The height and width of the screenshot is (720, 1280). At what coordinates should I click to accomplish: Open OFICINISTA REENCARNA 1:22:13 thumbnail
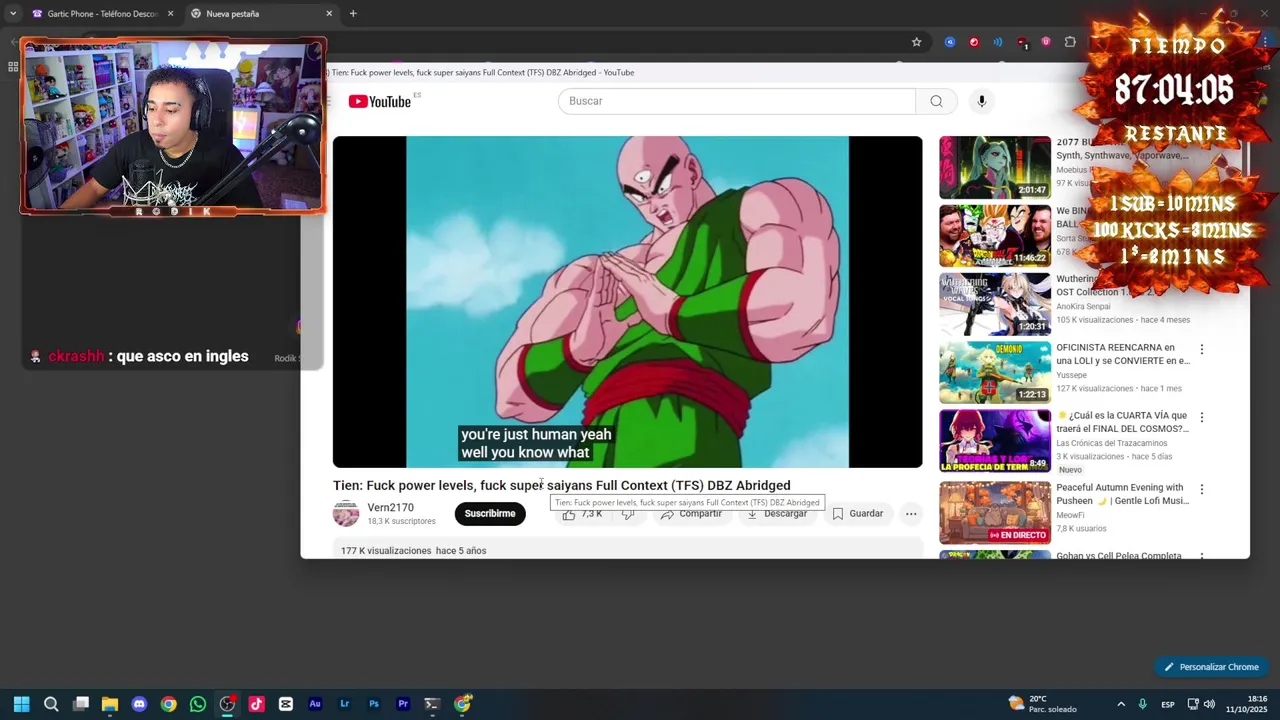(x=995, y=372)
